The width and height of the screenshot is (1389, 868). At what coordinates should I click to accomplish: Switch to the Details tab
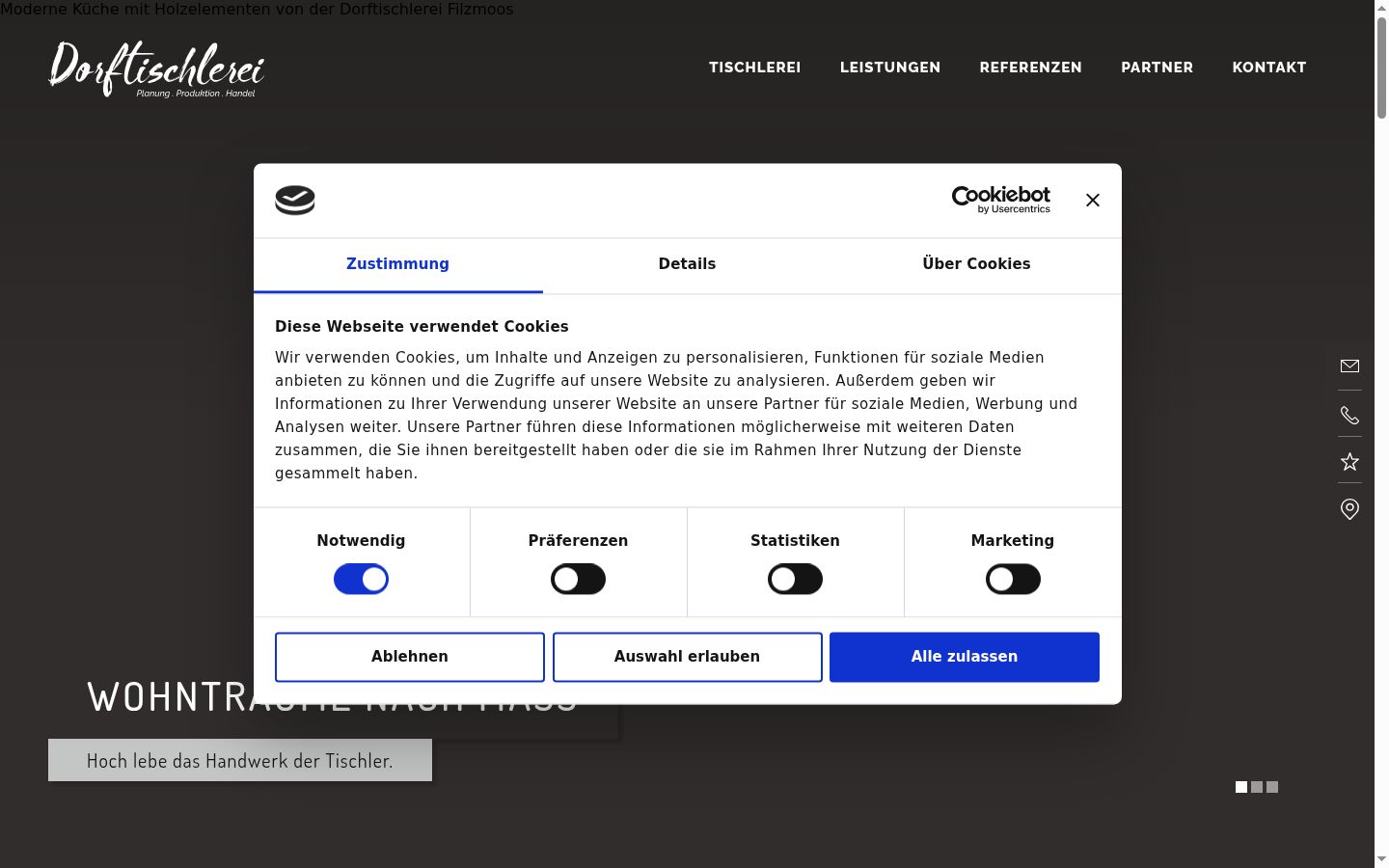687,265
